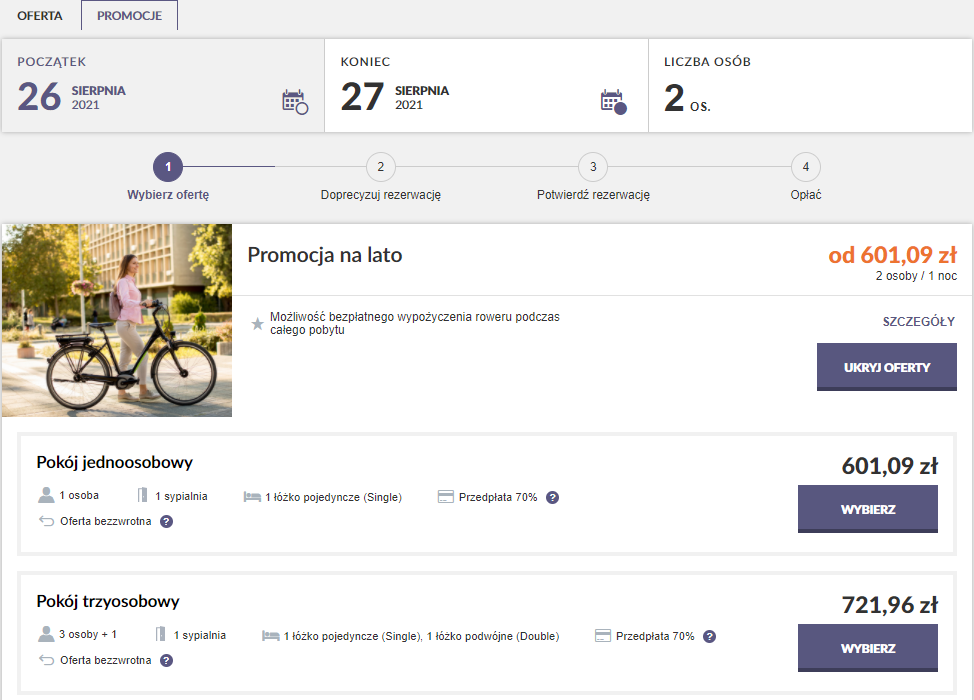Image resolution: width=974 pixels, height=700 pixels.
Task: Select the PROMOCJE tab
Action: tap(129, 16)
